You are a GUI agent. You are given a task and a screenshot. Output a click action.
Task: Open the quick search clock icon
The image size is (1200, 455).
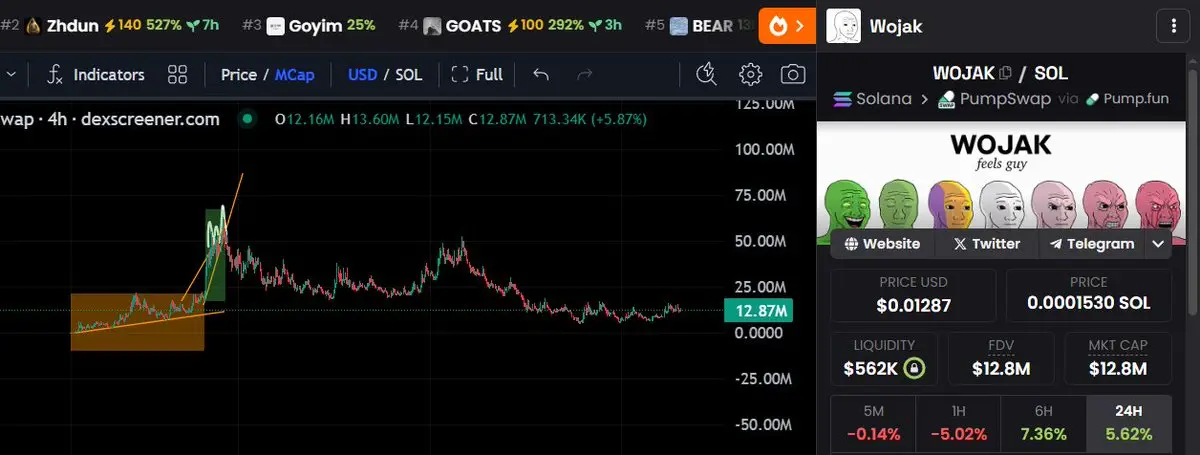coord(706,74)
